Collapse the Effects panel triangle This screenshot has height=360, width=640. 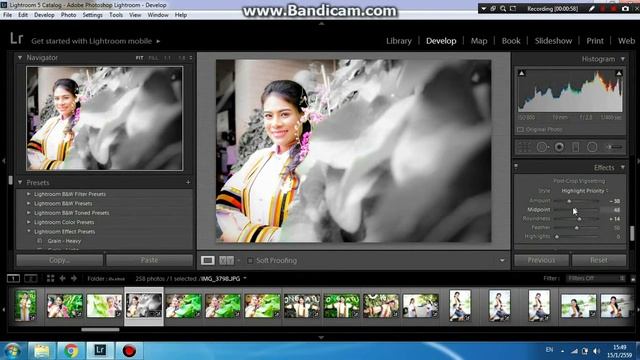click(x=623, y=167)
